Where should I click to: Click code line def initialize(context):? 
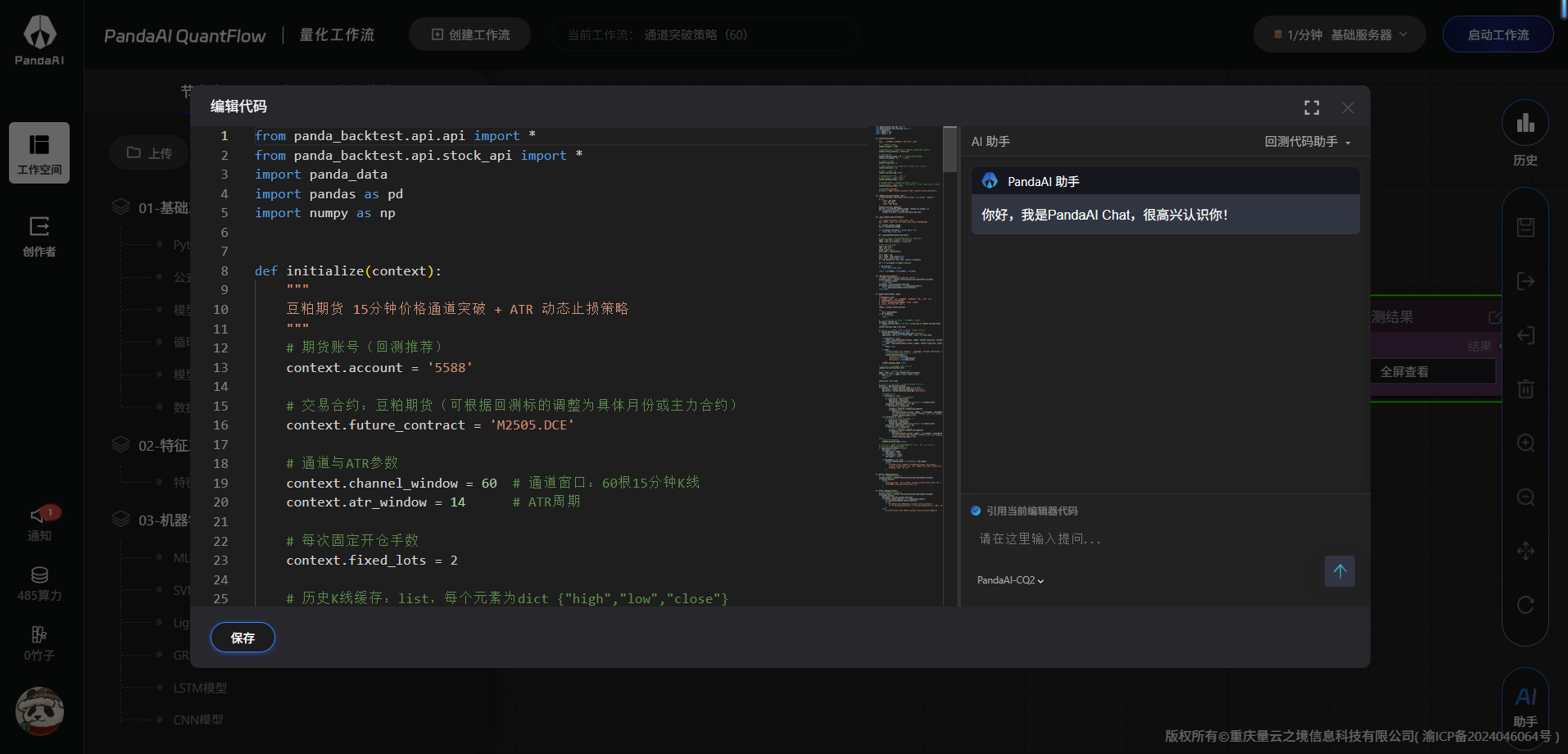coord(348,271)
